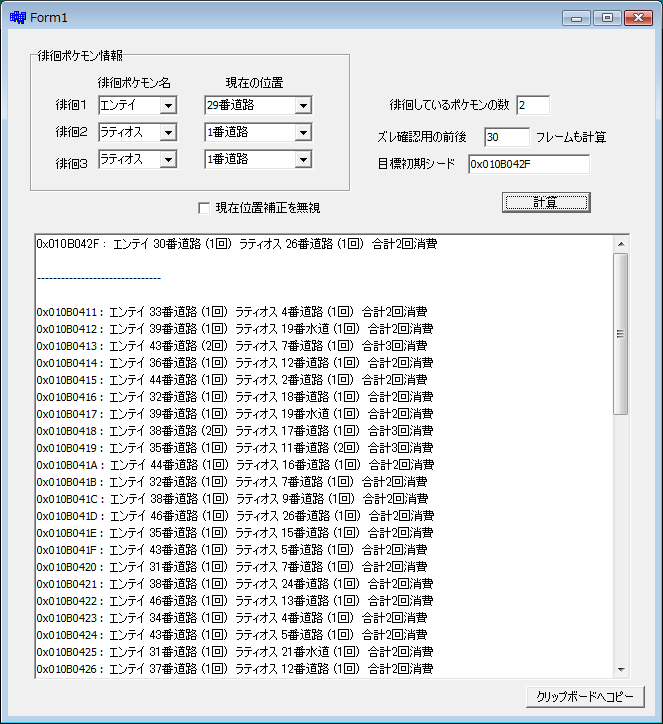Click the result row 0x010B0417
Screen dimensions: 663x724
[x=235, y=414]
